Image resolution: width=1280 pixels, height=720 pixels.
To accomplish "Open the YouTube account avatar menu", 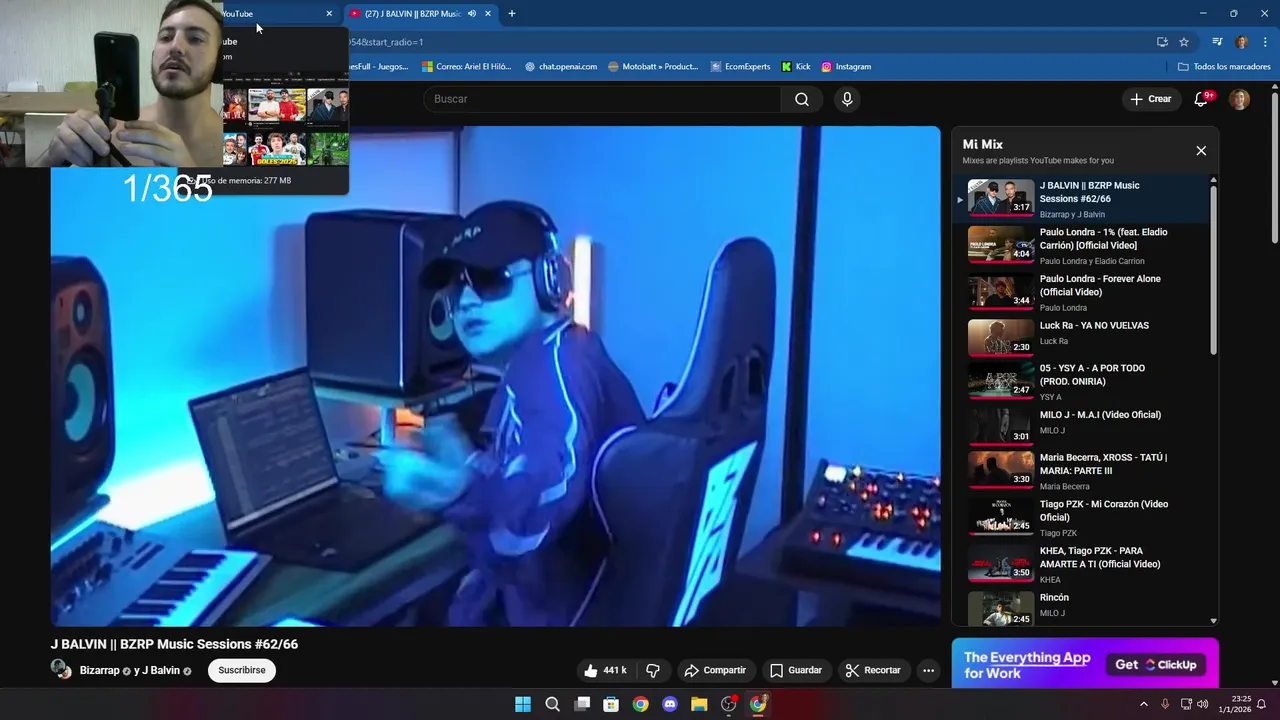I will click(1239, 99).
